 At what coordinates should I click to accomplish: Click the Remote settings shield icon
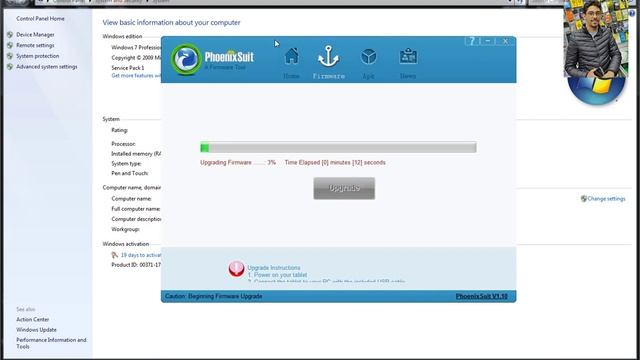[x=10, y=45]
